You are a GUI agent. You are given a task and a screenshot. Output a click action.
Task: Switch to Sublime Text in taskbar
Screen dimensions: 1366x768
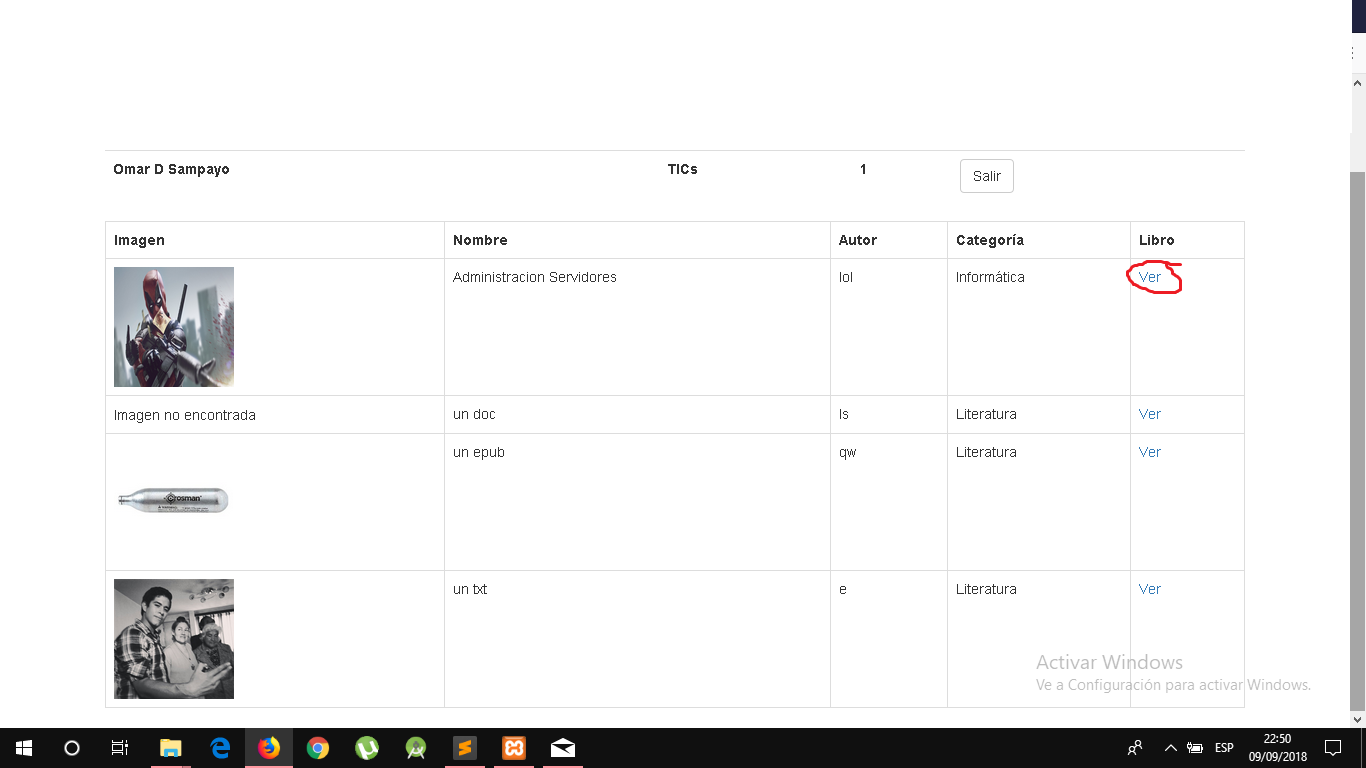464,748
